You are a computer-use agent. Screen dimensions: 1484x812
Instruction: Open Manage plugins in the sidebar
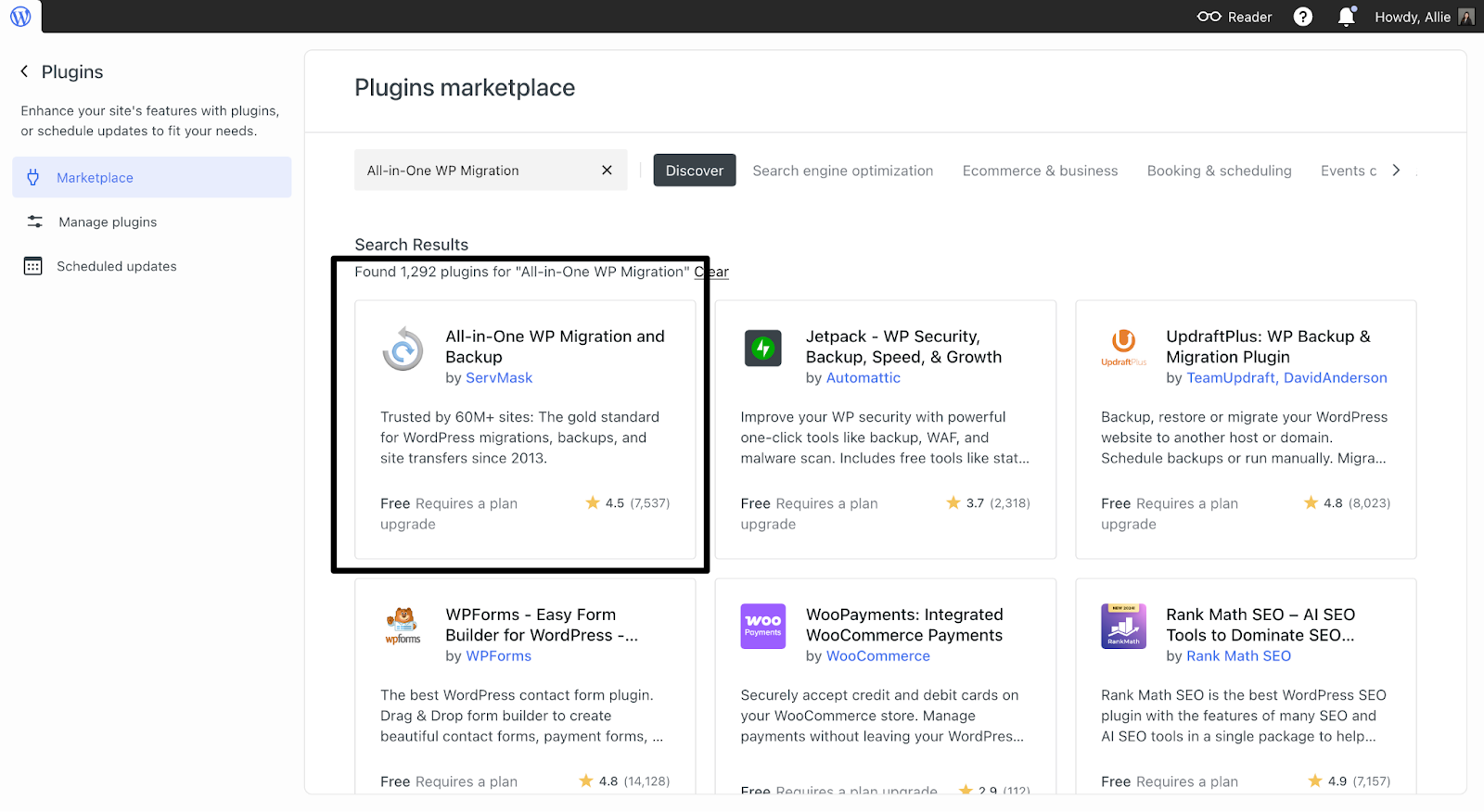tap(152, 222)
